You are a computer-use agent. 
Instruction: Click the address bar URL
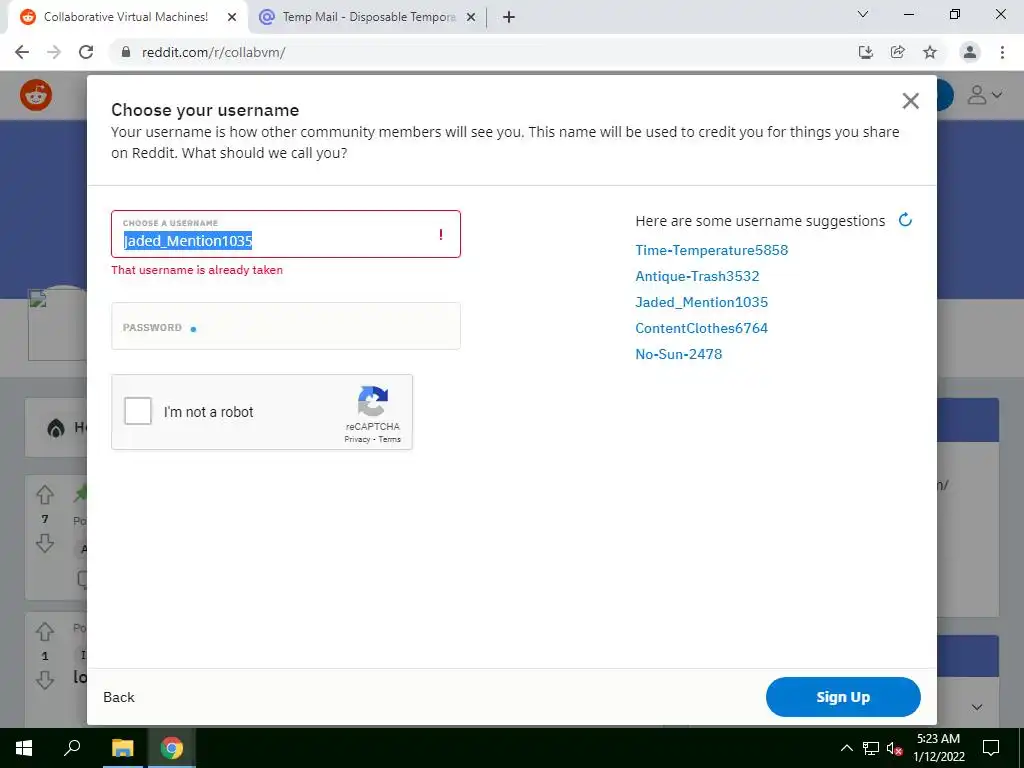tap(214, 52)
